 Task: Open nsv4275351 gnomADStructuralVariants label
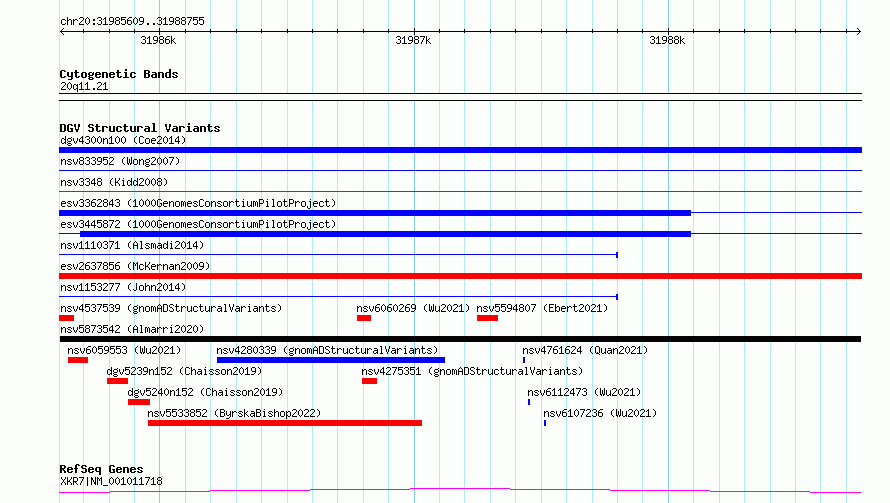pos(472,371)
